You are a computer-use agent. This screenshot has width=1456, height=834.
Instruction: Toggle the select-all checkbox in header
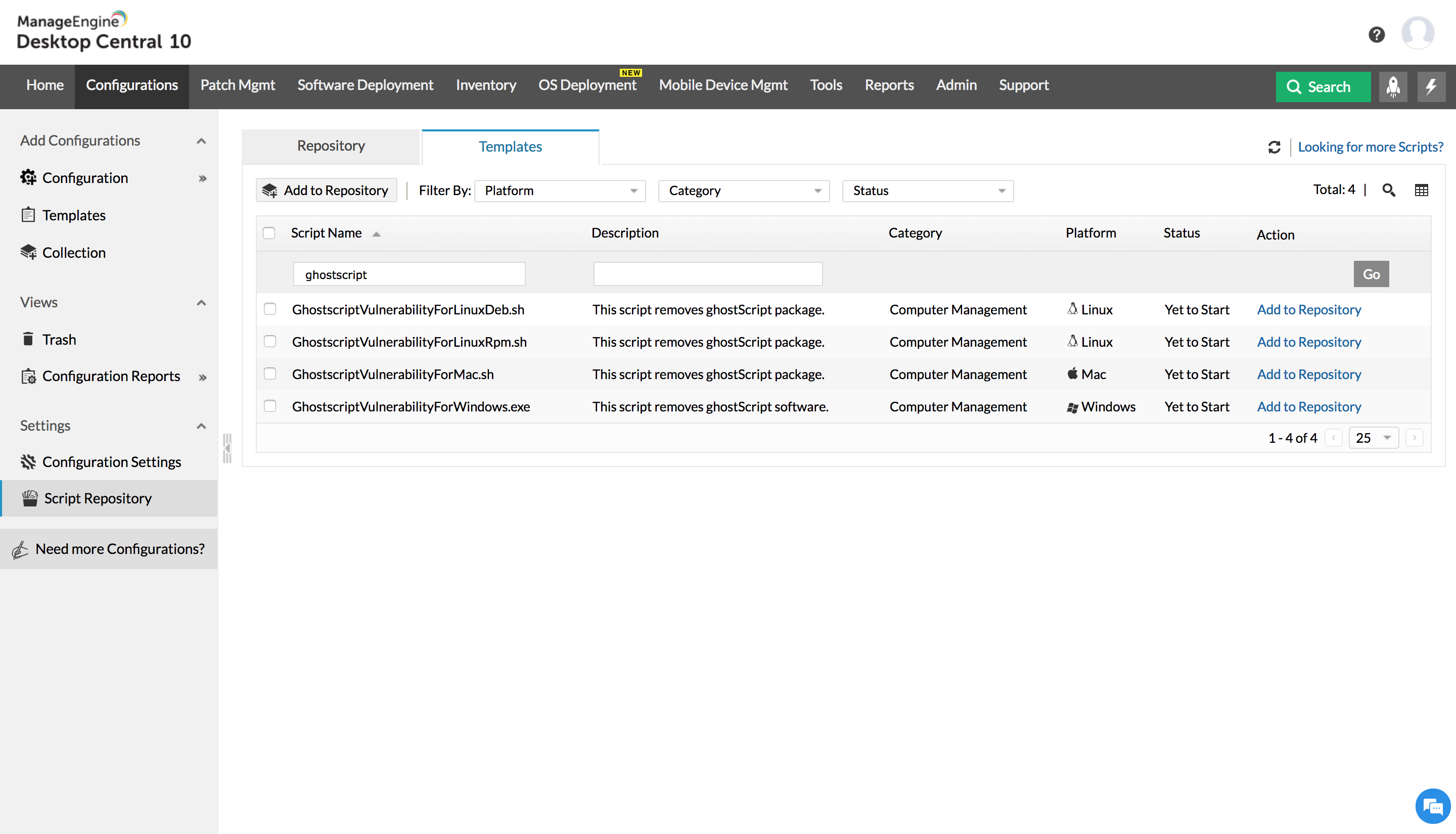tap(268, 233)
